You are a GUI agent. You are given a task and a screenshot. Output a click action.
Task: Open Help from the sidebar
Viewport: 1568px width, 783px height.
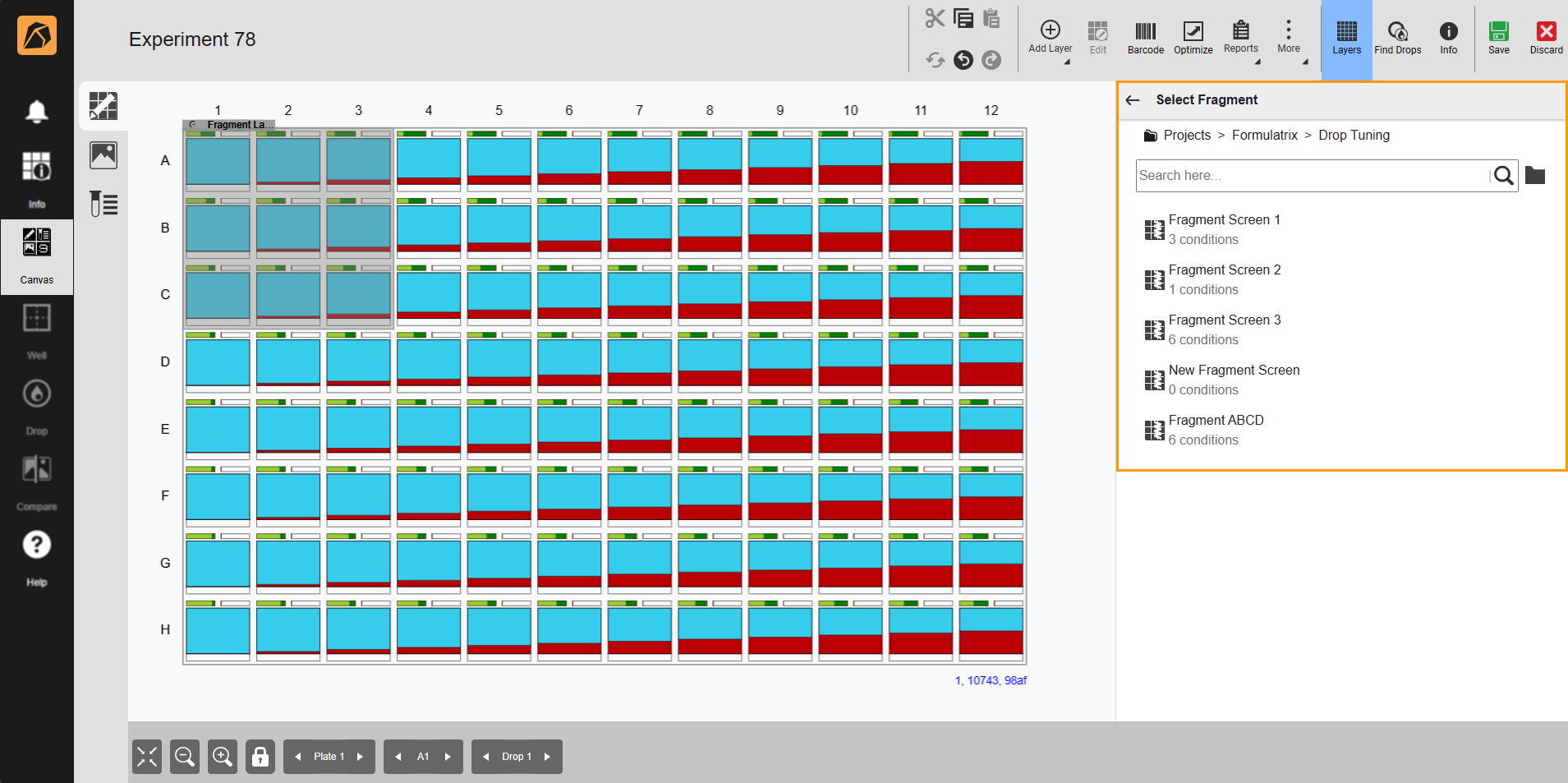[36, 559]
